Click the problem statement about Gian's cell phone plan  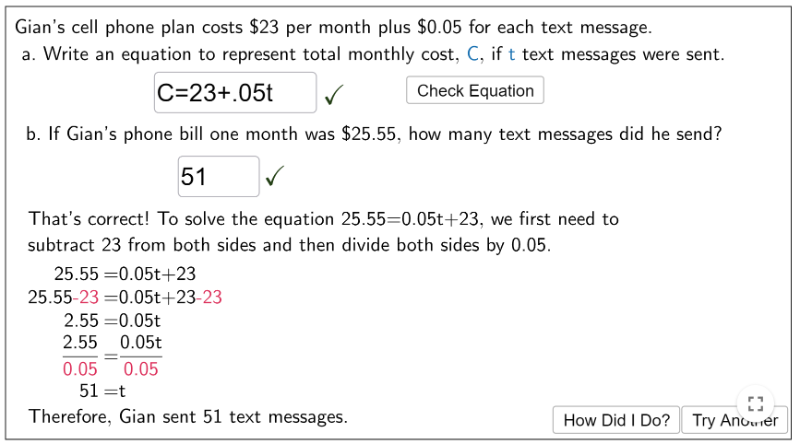[333, 27]
